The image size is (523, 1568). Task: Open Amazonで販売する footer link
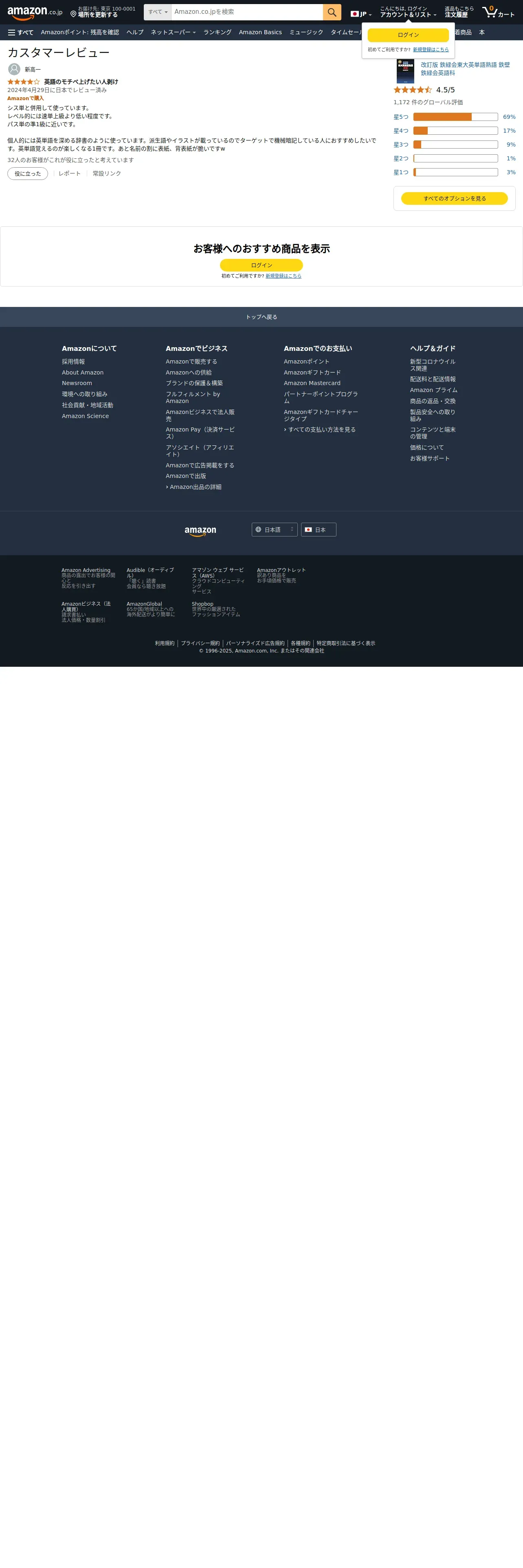tap(191, 361)
